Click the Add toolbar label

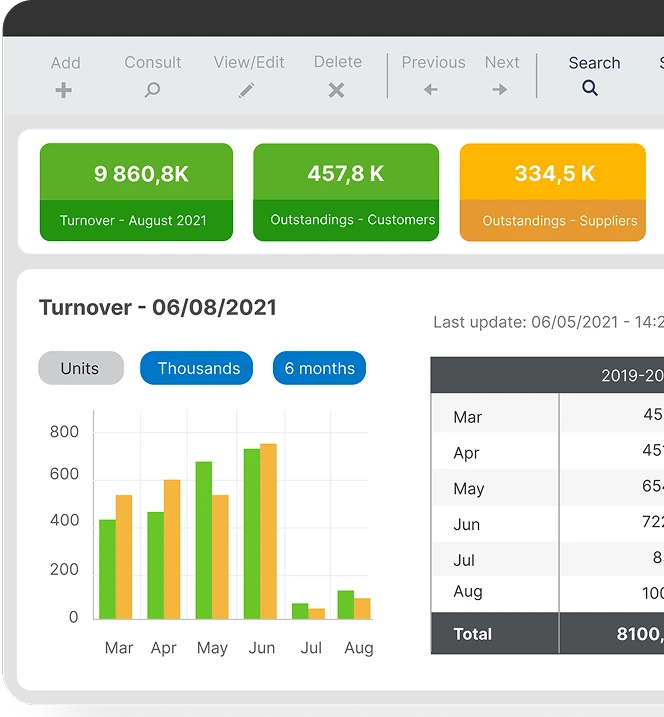(65, 63)
